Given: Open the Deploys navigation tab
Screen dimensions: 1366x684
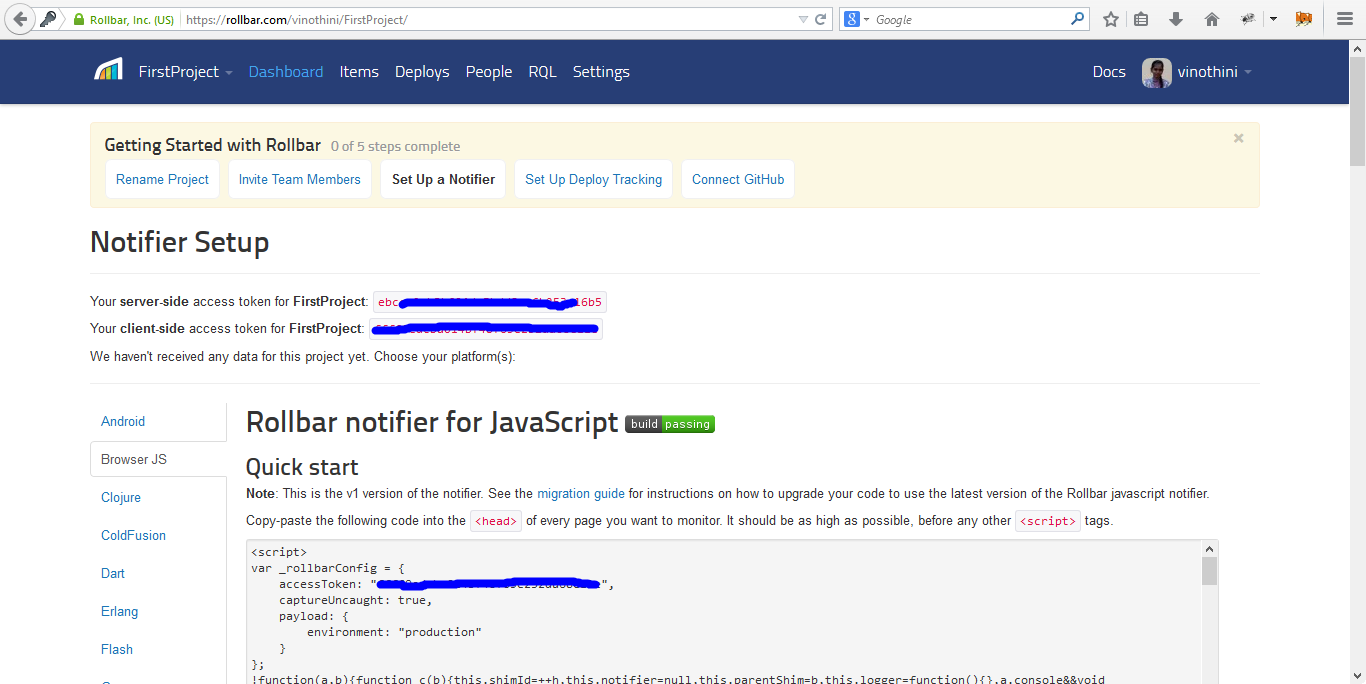Looking at the screenshot, I should [x=422, y=72].
